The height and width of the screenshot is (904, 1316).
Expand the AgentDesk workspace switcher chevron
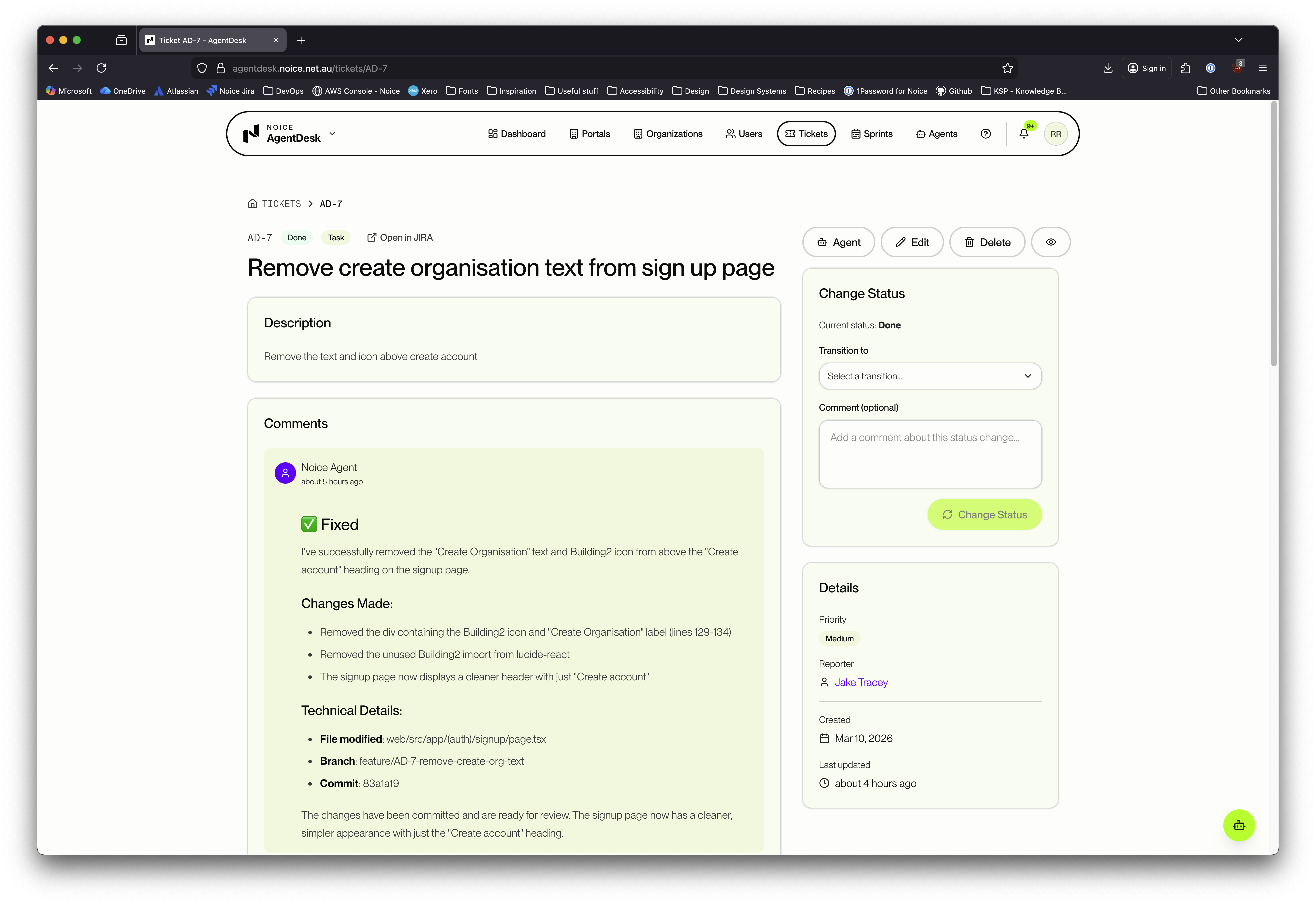tap(332, 134)
